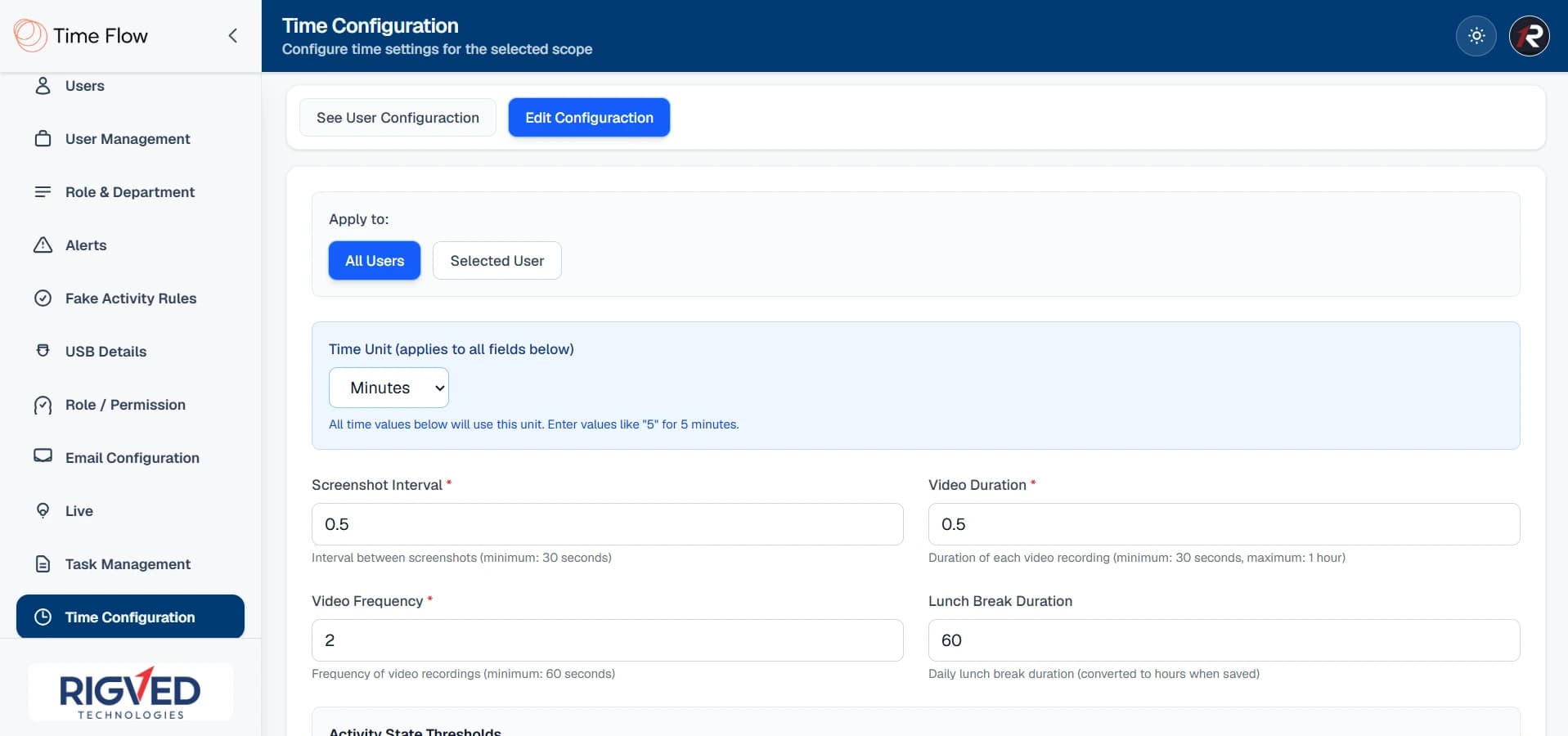
Task: Click the Task Management document icon
Action: click(43, 563)
